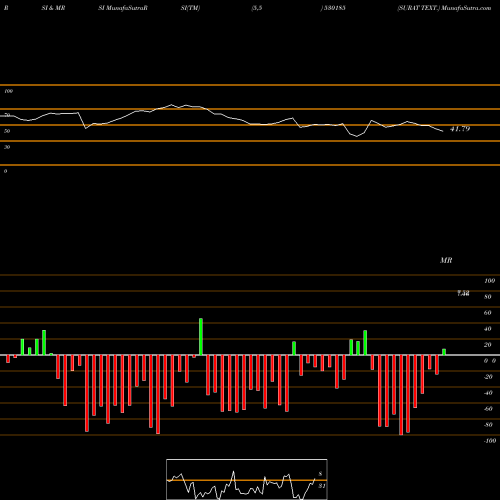Screen dimensions: 500x500
Task: Click the 7.52 value near MR axis
Action: coord(463,293)
